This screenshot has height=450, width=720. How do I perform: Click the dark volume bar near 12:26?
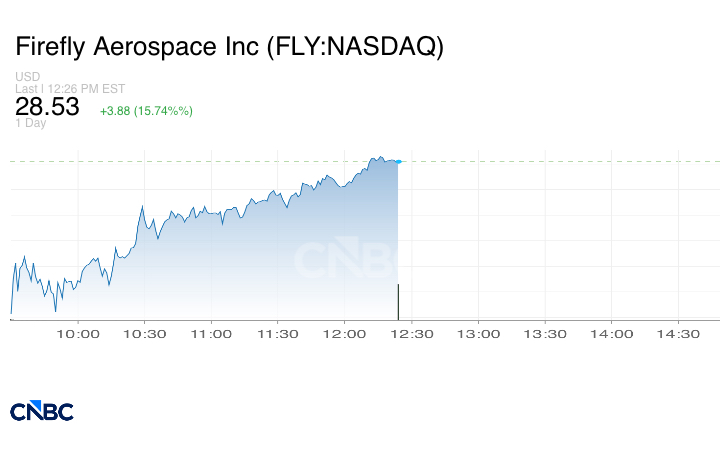(398, 301)
